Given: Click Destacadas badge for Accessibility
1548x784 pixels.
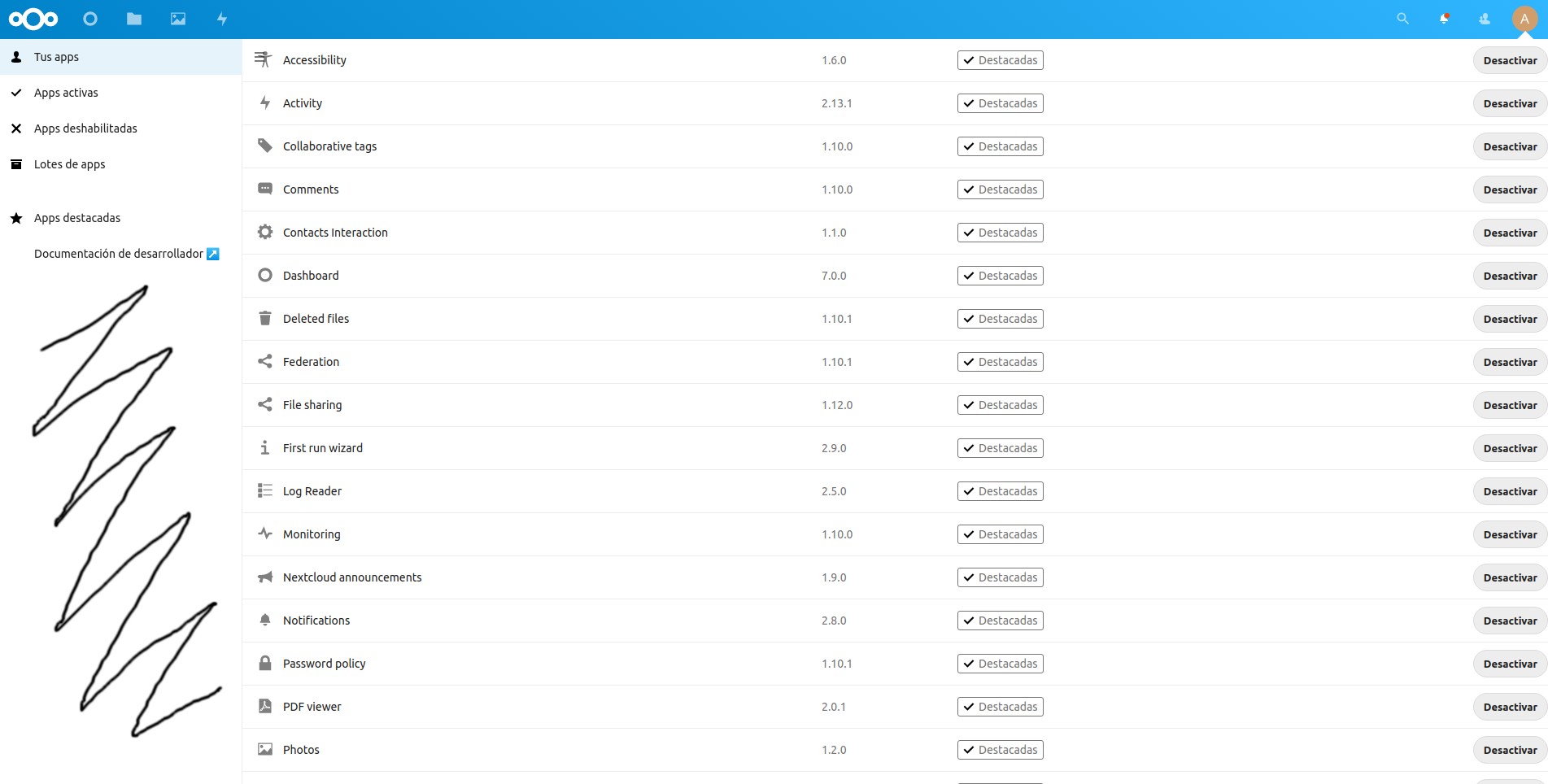Looking at the screenshot, I should [1001, 60].
